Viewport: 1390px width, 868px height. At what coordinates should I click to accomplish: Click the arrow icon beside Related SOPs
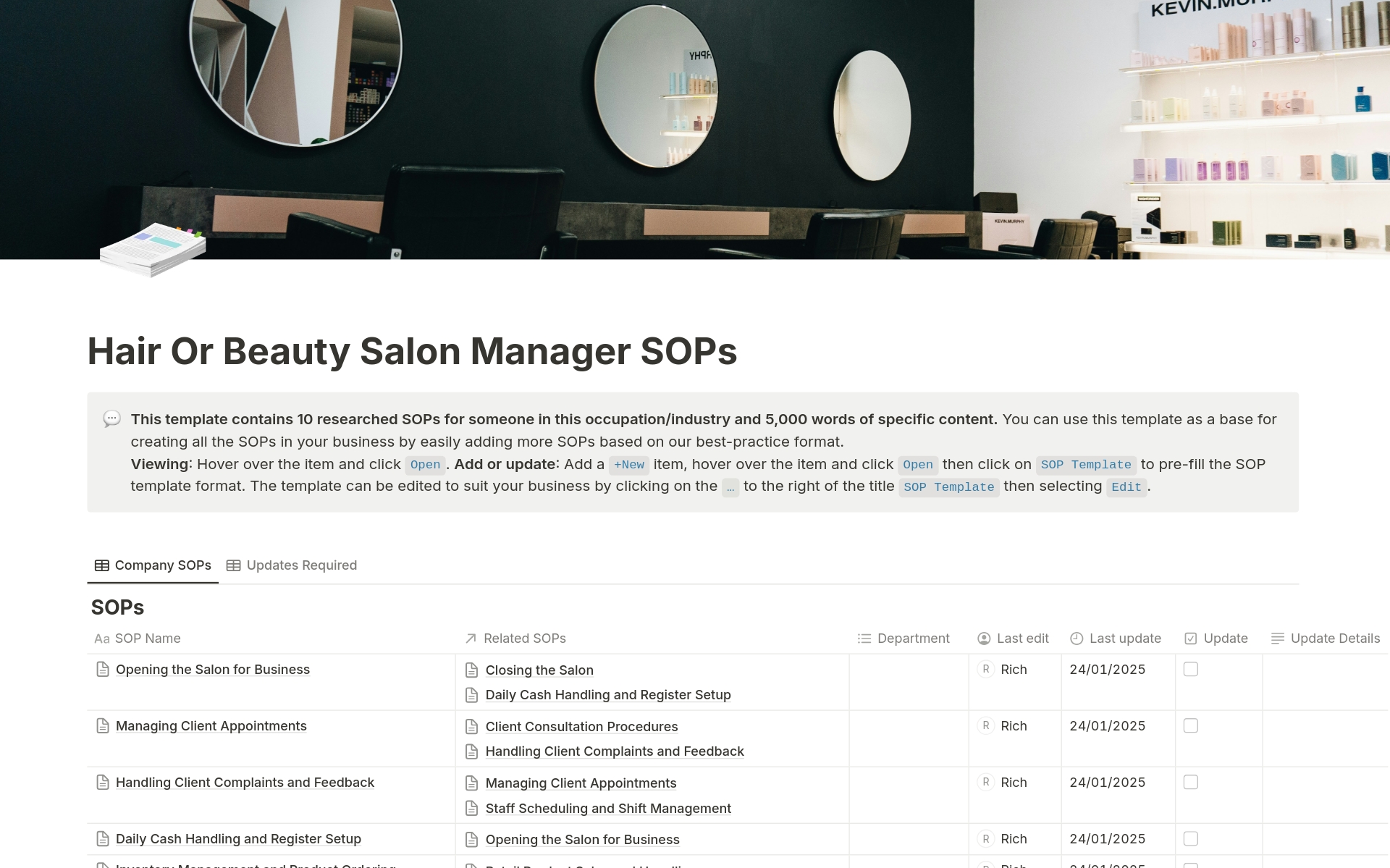point(469,639)
